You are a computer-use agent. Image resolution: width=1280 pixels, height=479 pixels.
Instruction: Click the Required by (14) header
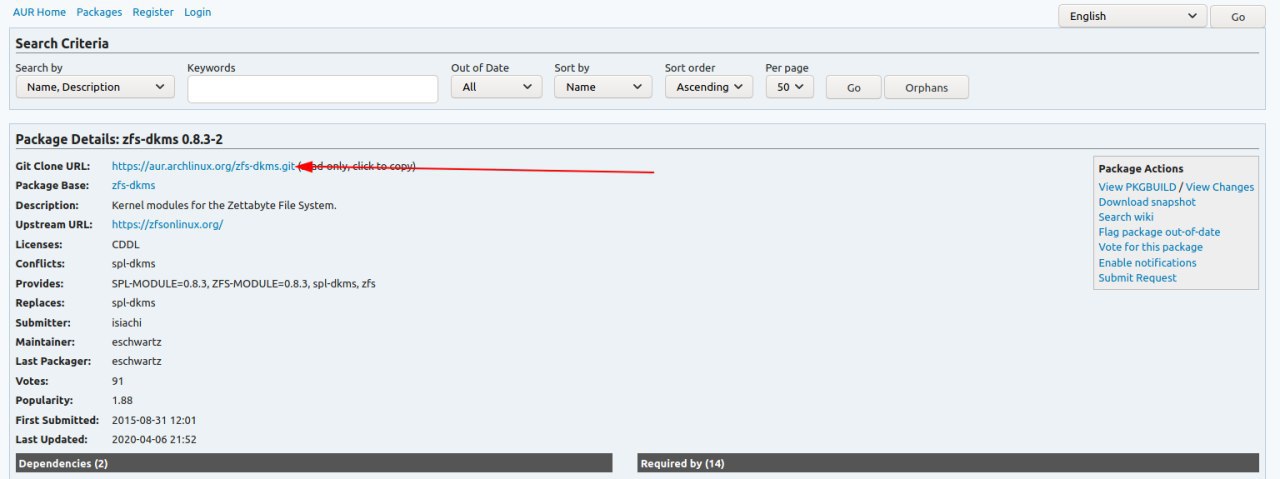pyautogui.click(x=948, y=463)
